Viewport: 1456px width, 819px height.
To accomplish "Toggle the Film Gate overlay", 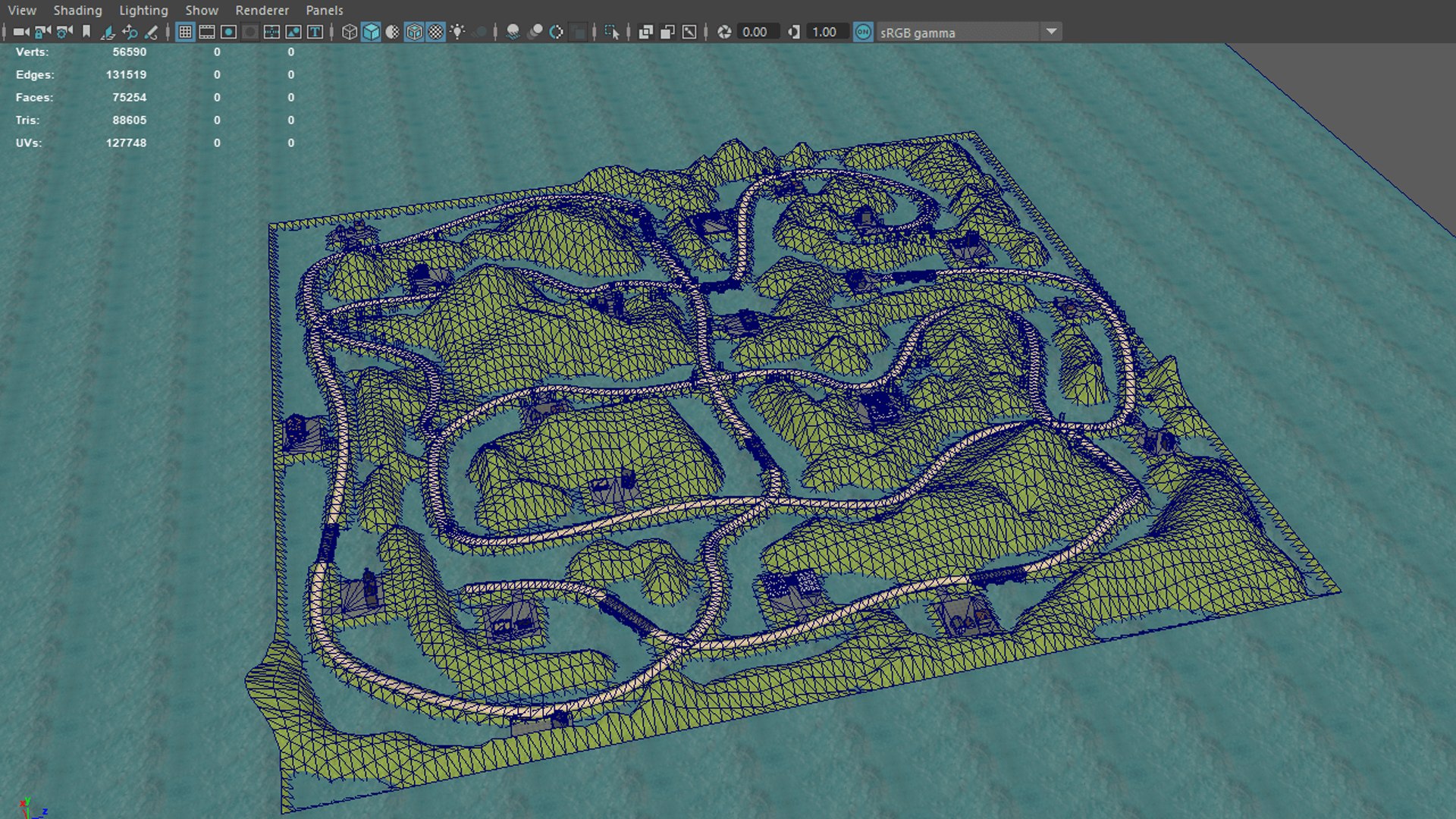I will (206, 32).
